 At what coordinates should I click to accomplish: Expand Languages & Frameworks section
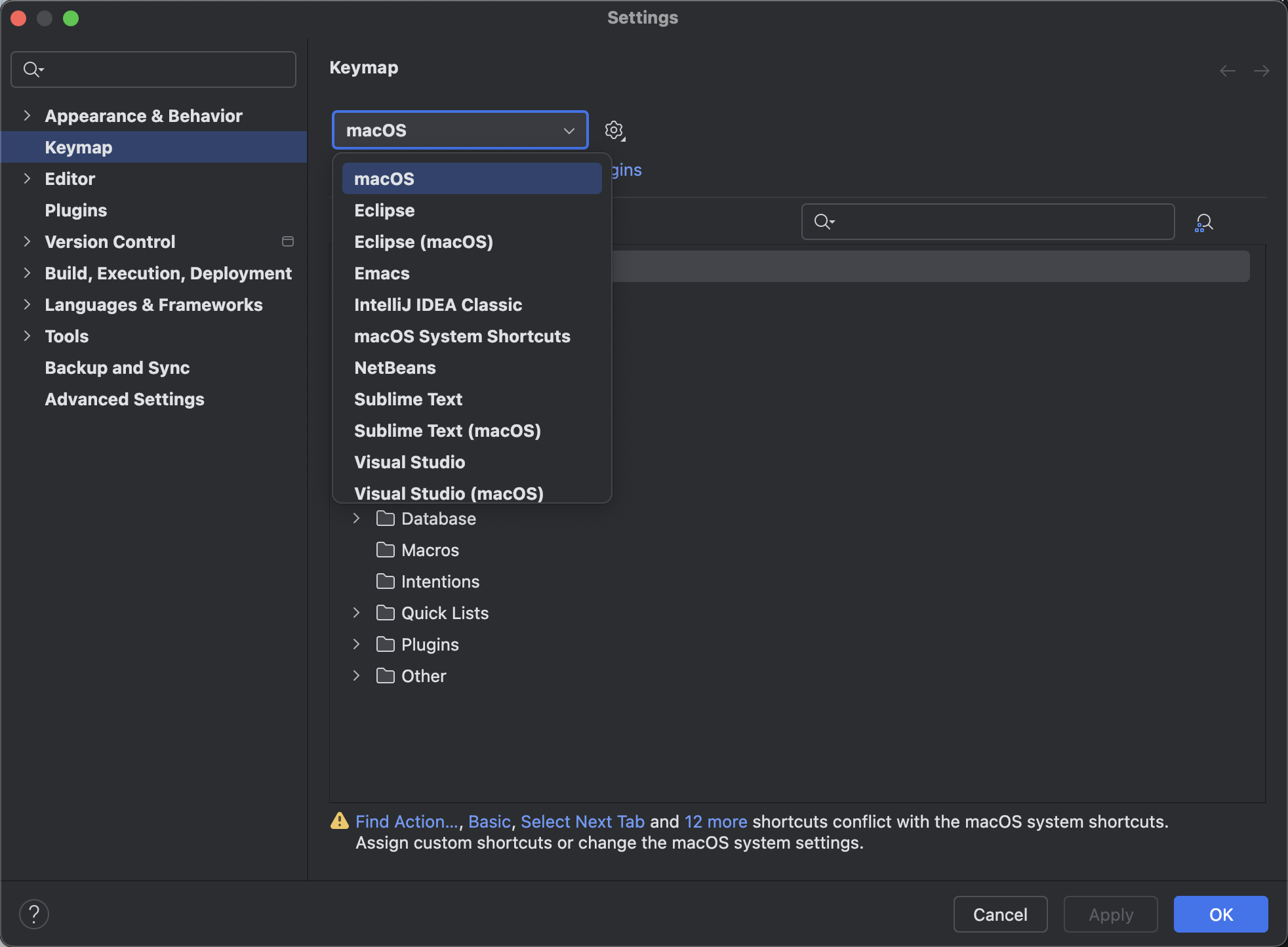click(27, 305)
